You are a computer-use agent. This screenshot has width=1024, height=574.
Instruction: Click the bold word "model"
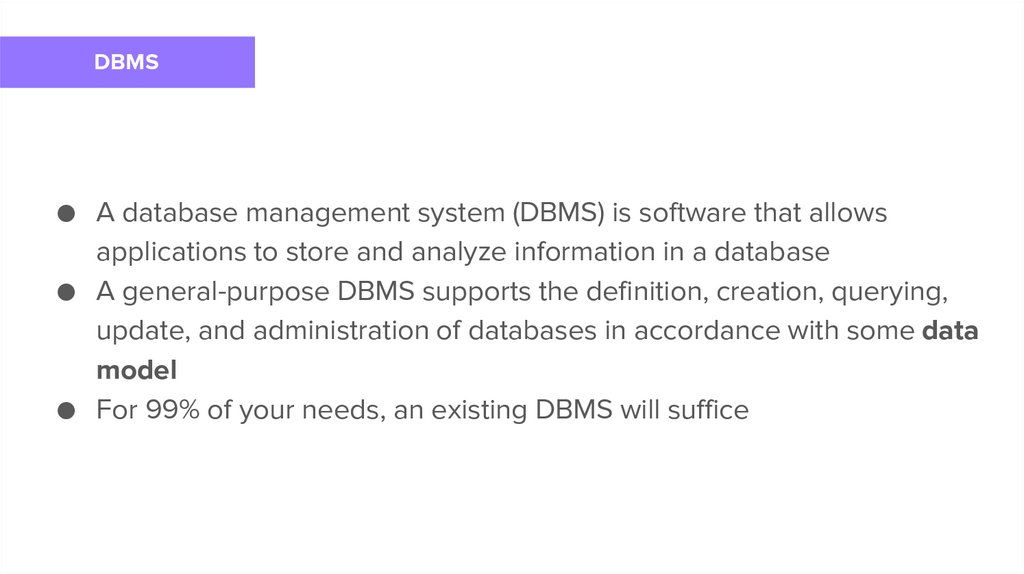[x=136, y=370]
